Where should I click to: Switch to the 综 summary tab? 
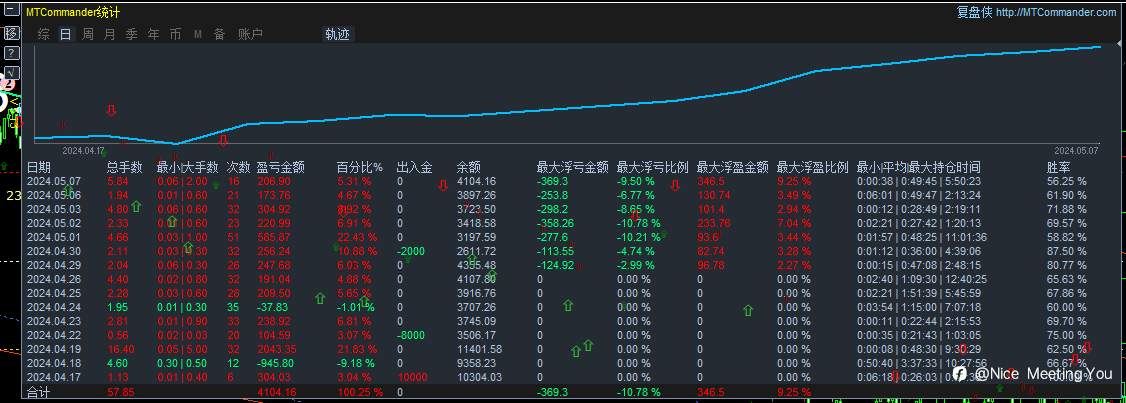point(44,34)
